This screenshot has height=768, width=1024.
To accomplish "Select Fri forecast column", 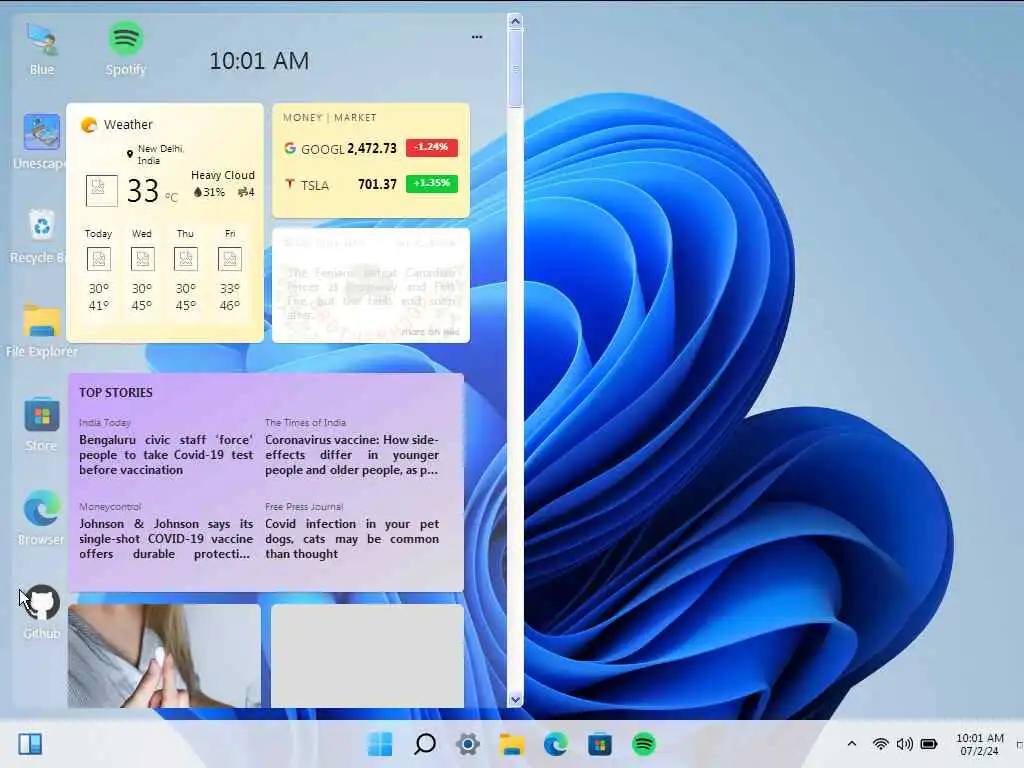I will [x=230, y=270].
